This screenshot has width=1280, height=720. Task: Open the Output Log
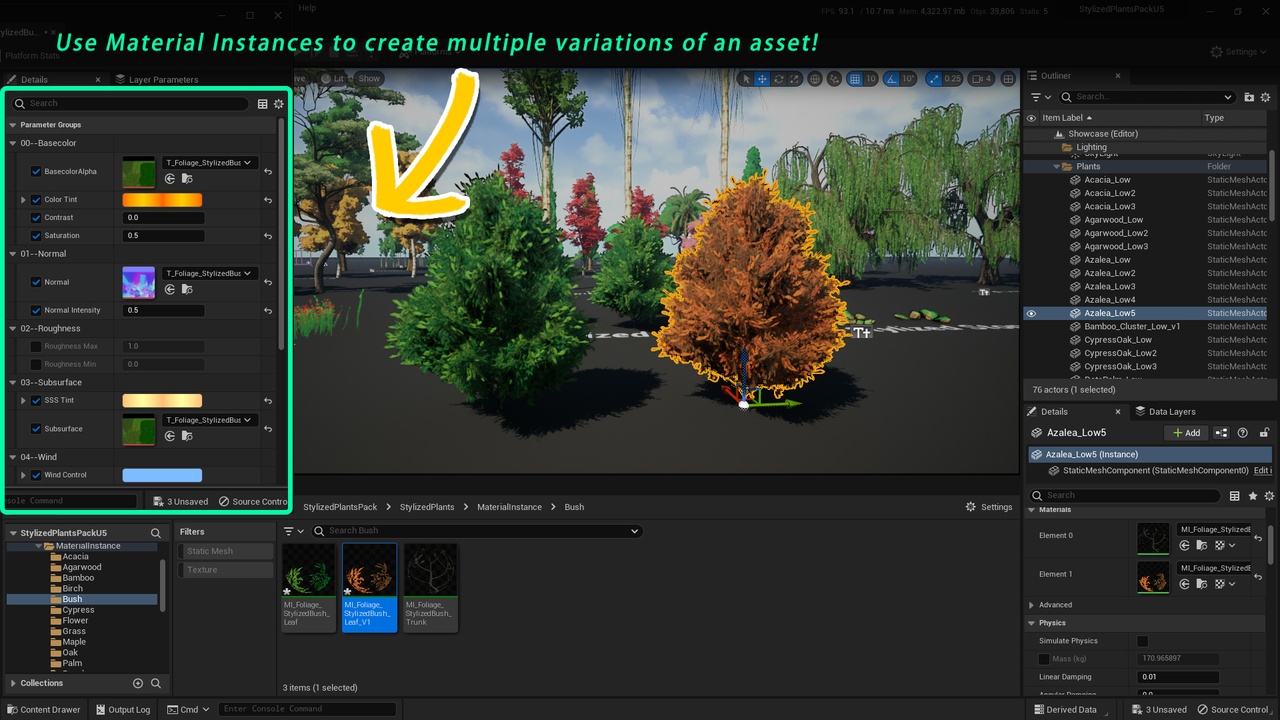pyautogui.click(x=122, y=710)
